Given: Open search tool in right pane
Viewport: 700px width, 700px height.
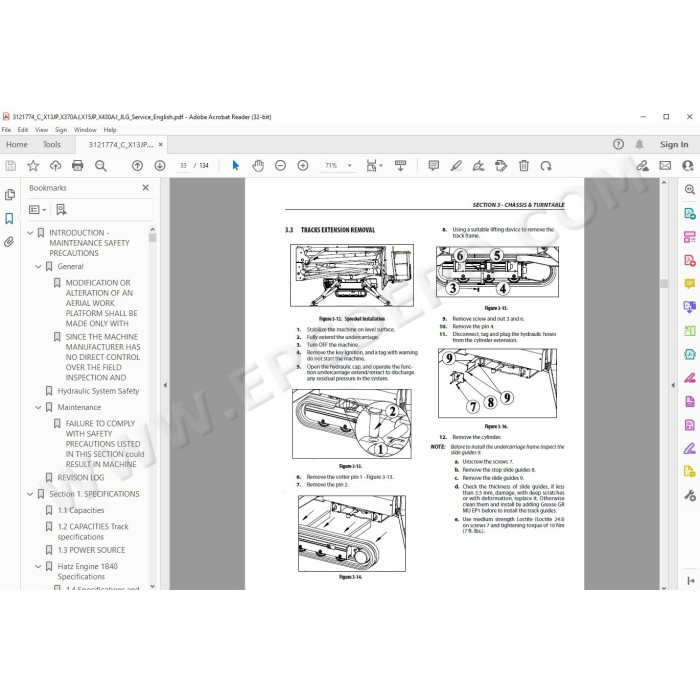Looking at the screenshot, I should pos(690,190).
